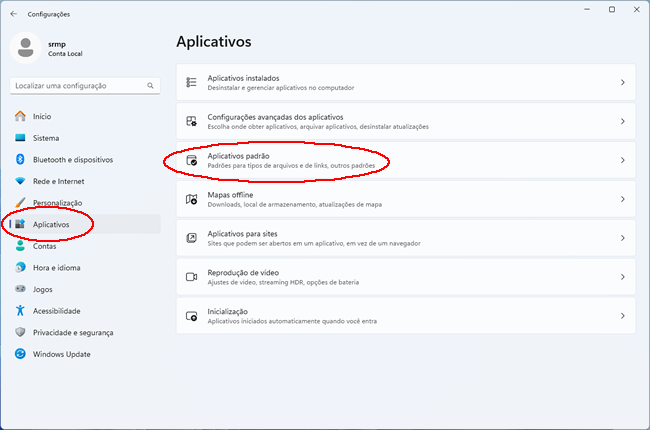
Task: Open Inicialização using its right chevron
Action: point(623,316)
